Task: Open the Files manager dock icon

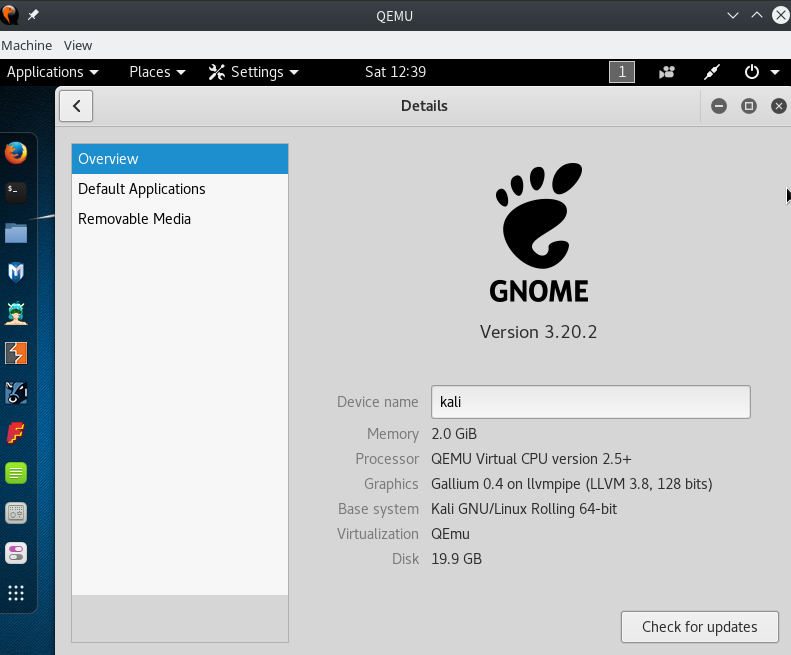Action: [x=16, y=233]
